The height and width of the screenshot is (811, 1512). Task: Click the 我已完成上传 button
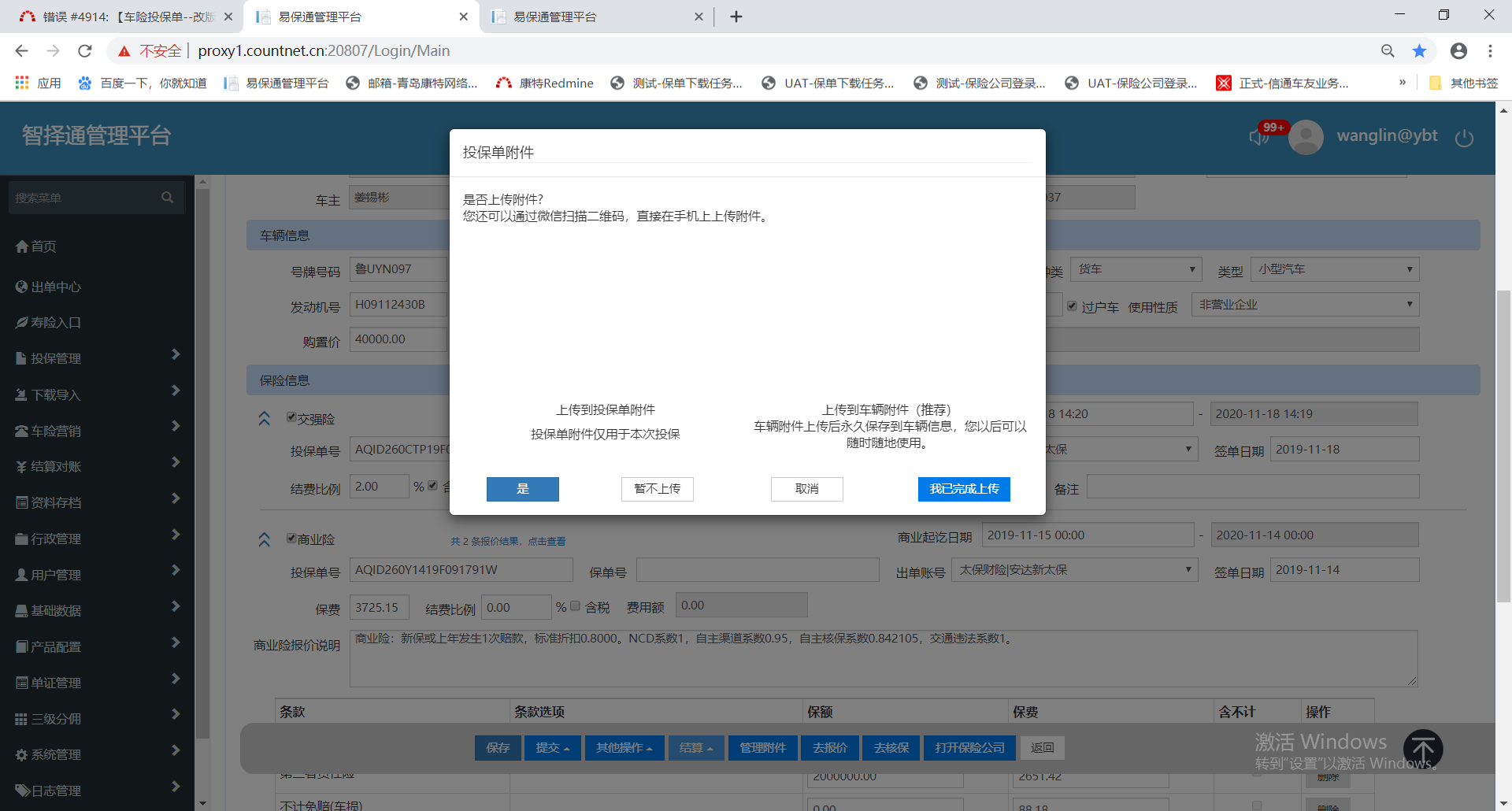point(964,489)
